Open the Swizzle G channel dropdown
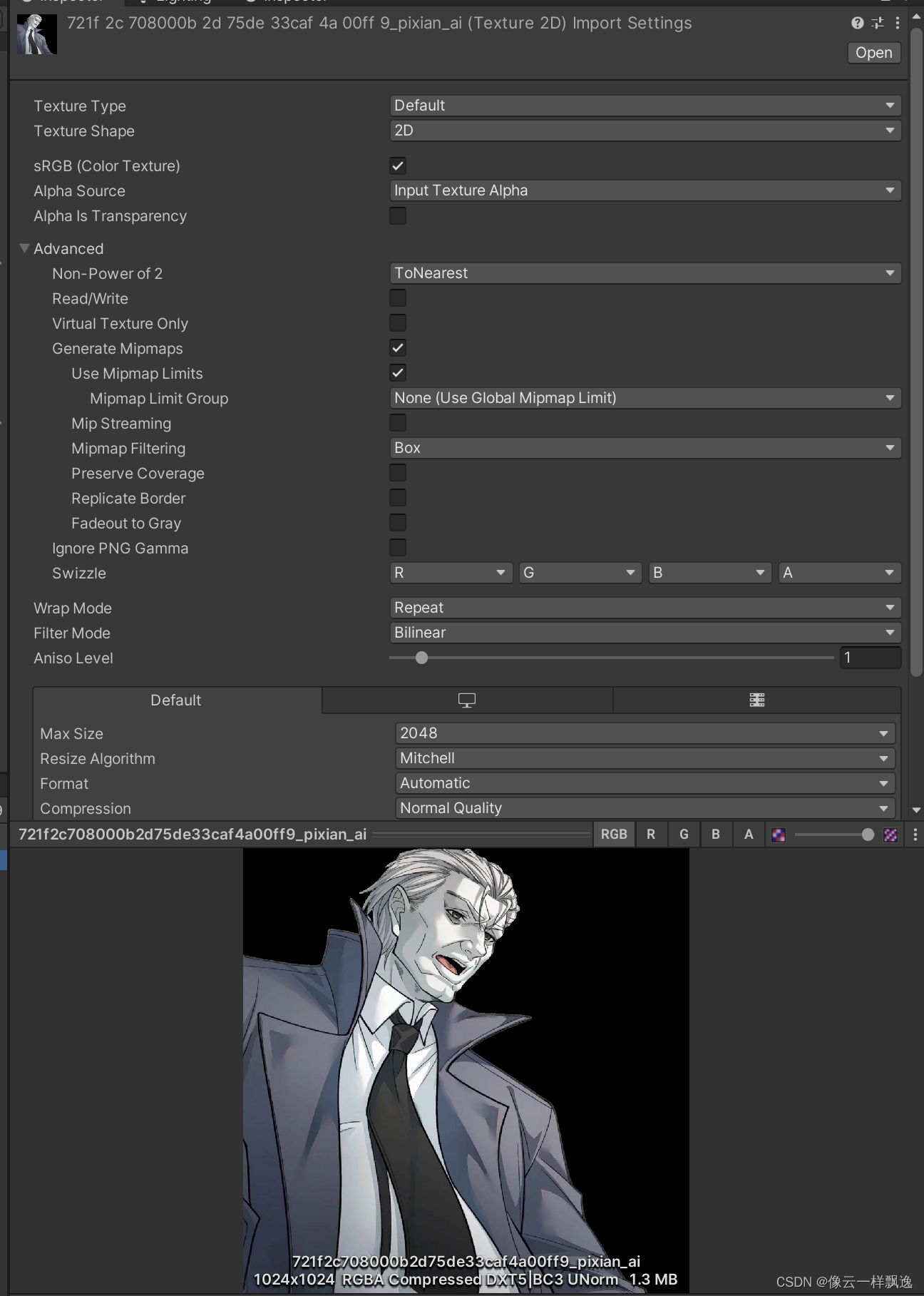The height and width of the screenshot is (1296, 924). tap(580, 573)
